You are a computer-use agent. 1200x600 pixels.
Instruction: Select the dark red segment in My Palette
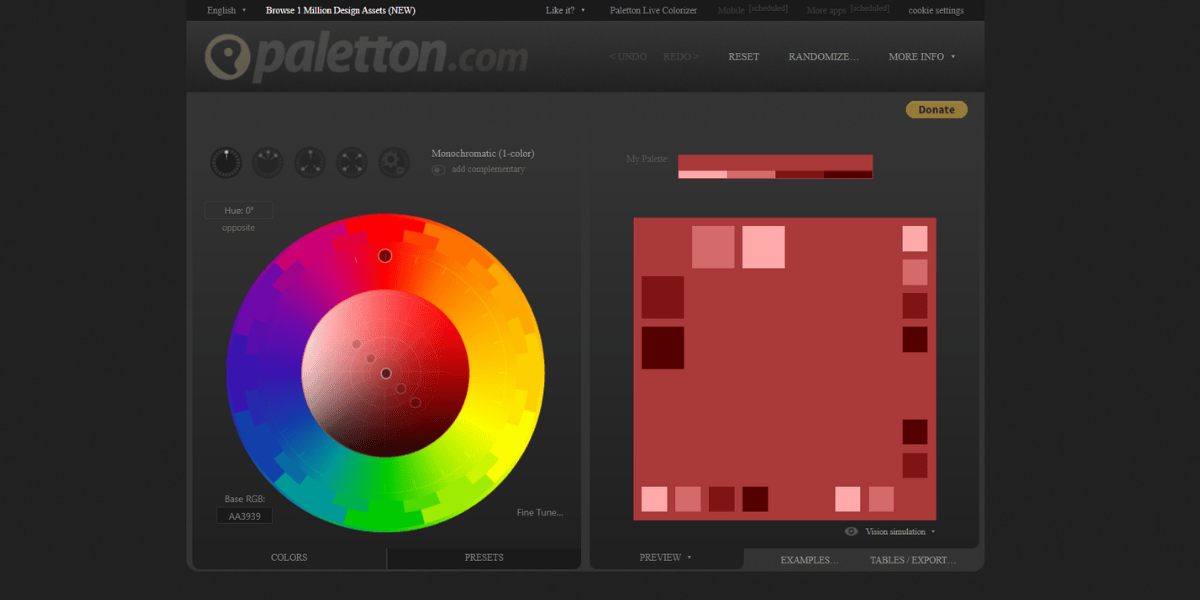pos(800,175)
